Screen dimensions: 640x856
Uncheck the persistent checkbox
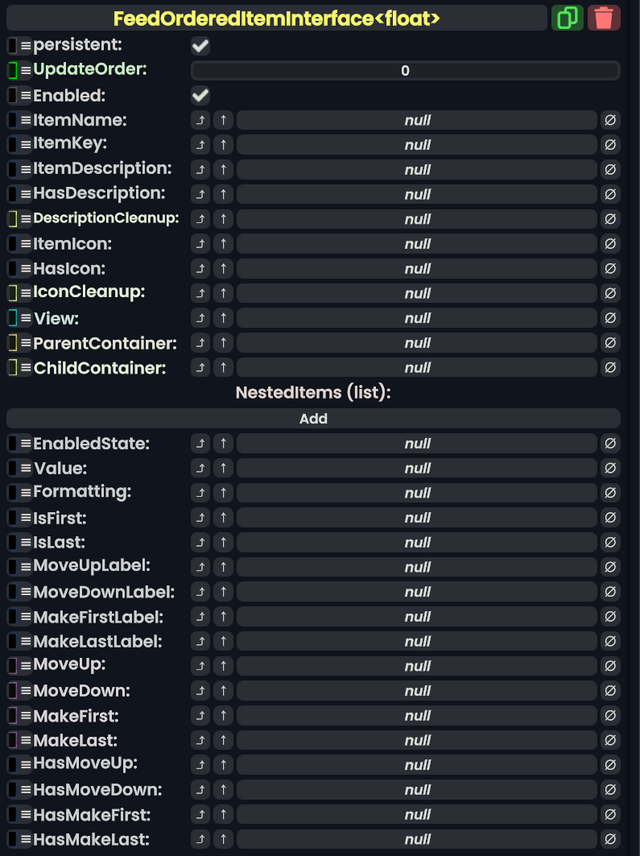(198, 45)
